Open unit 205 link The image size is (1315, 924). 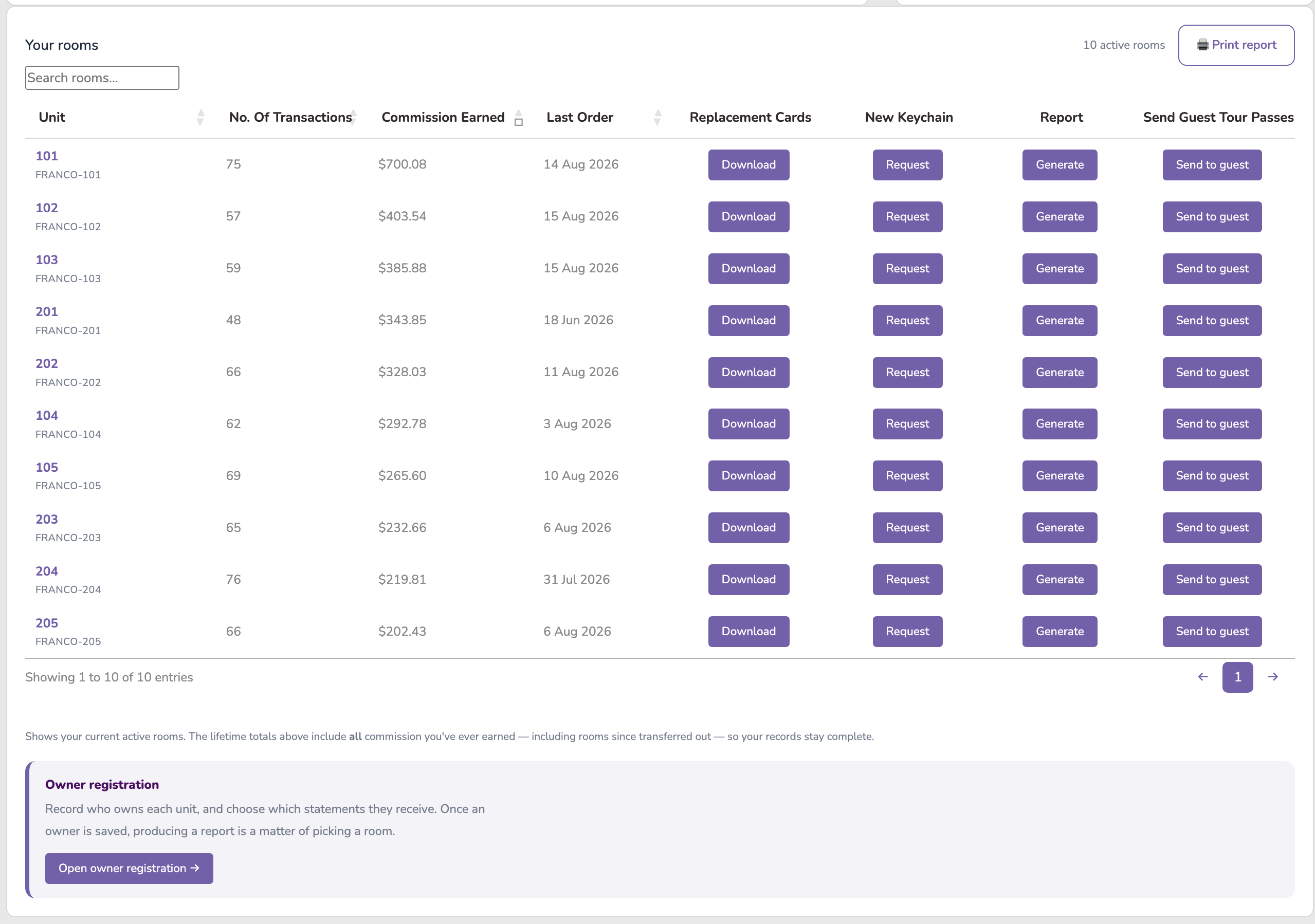point(46,623)
